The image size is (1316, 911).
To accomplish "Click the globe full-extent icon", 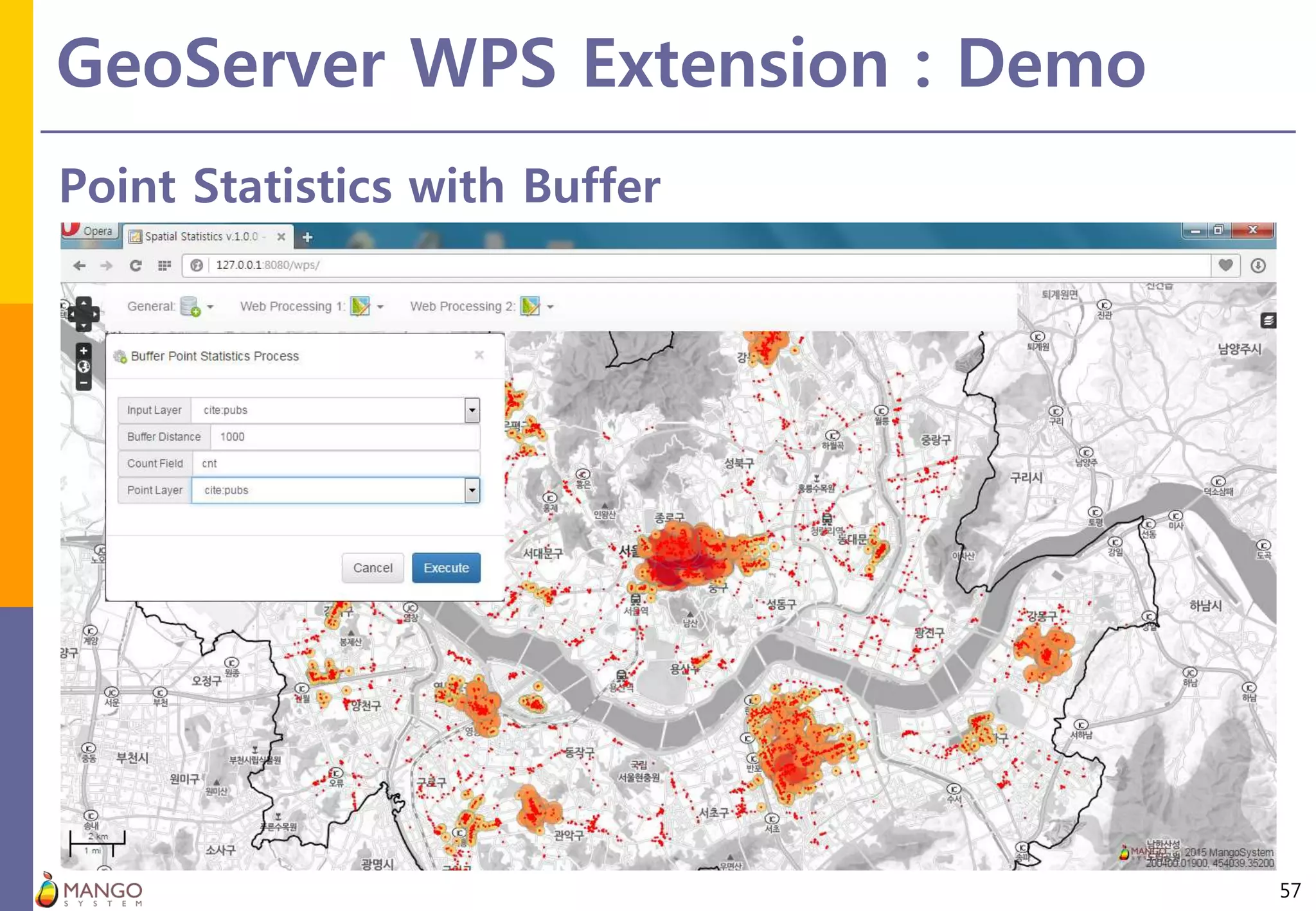I will click(84, 367).
